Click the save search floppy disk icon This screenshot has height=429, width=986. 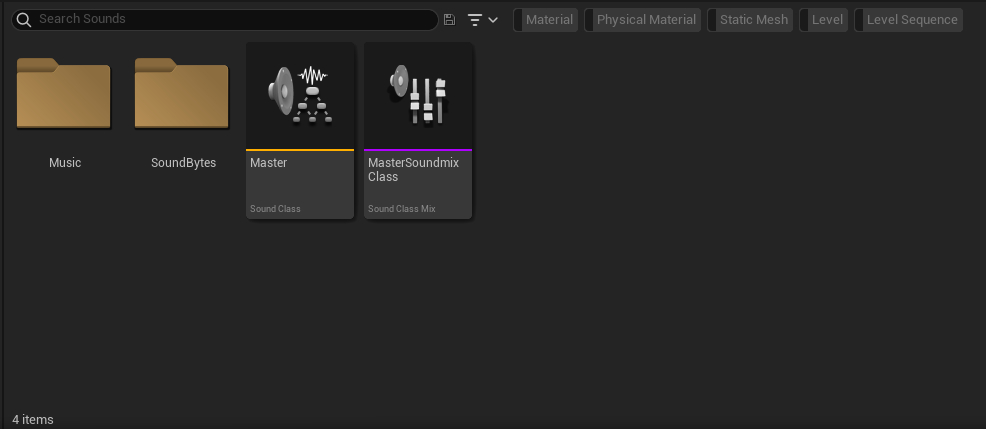(449, 20)
